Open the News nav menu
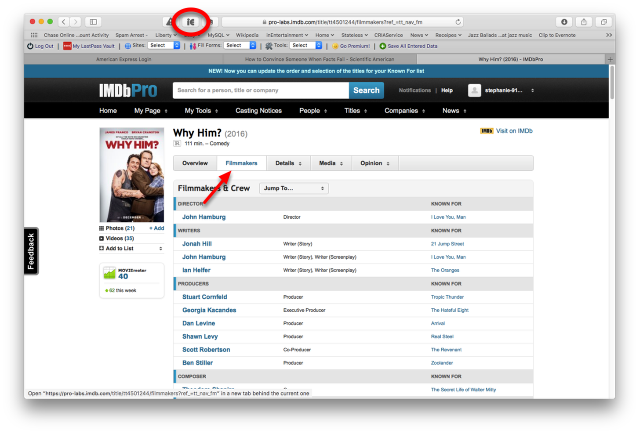This screenshot has height=434, width=640. click(454, 111)
